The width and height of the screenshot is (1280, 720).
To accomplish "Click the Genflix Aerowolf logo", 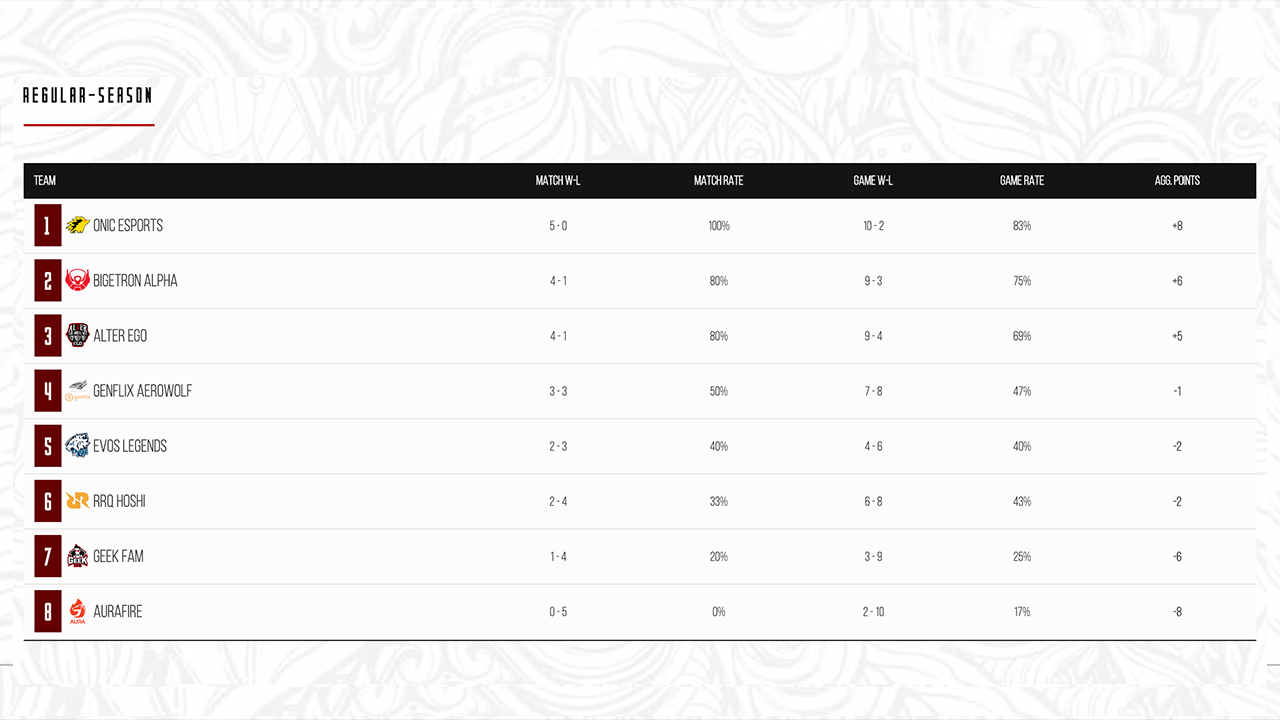I will [78, 391].
